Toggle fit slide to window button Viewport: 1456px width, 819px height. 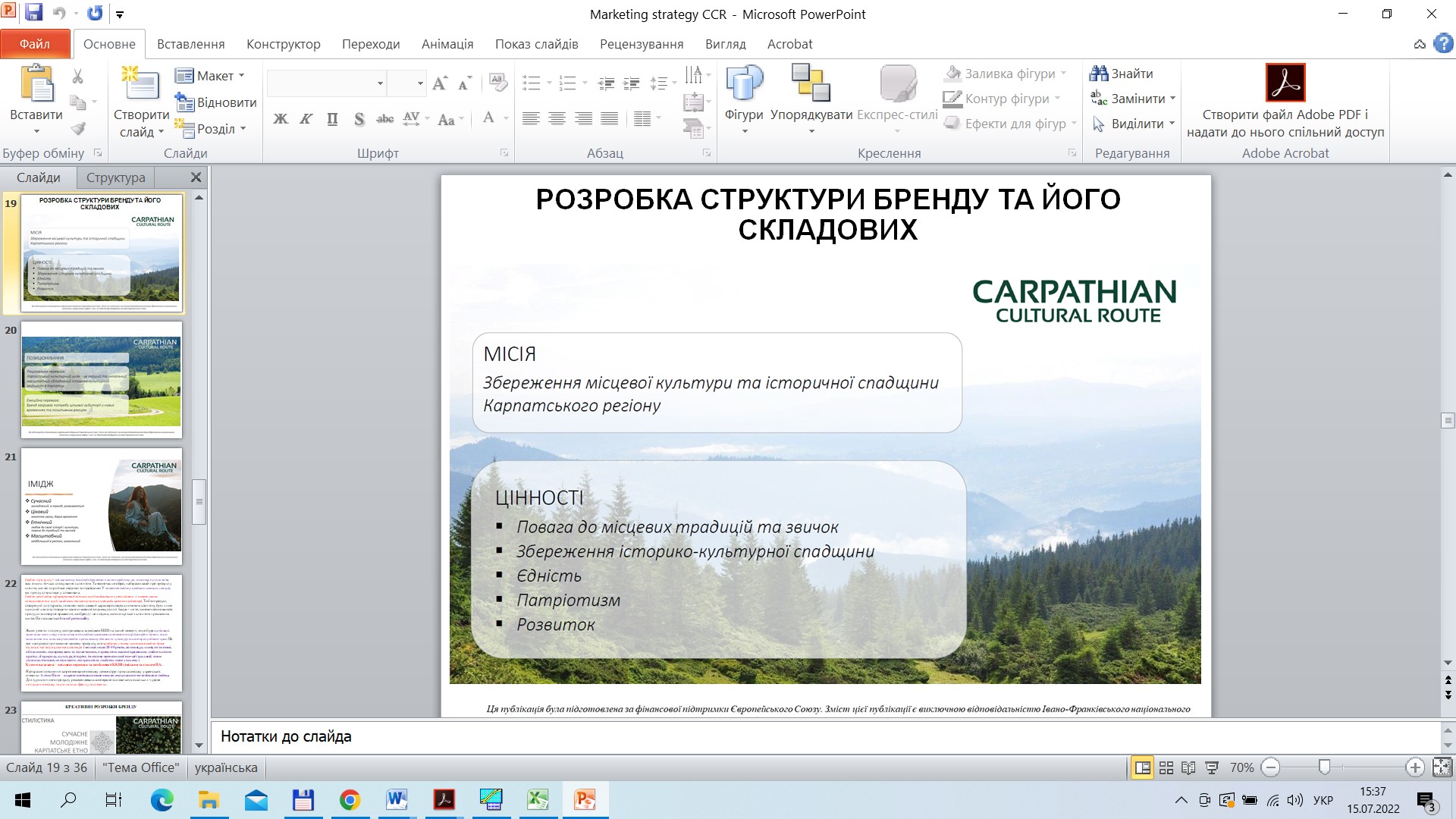1442,767
